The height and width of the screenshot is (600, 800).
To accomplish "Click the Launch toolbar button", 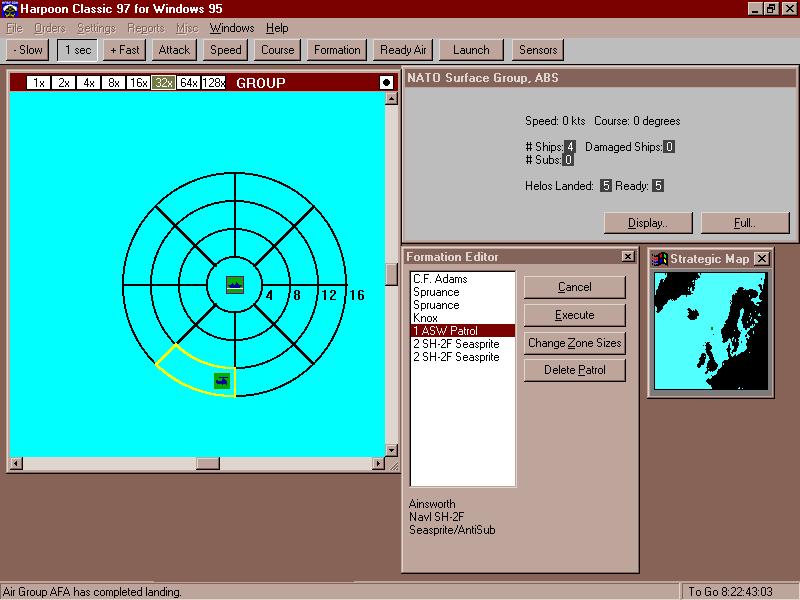I will pyautogui.click(x=471, y=50).
